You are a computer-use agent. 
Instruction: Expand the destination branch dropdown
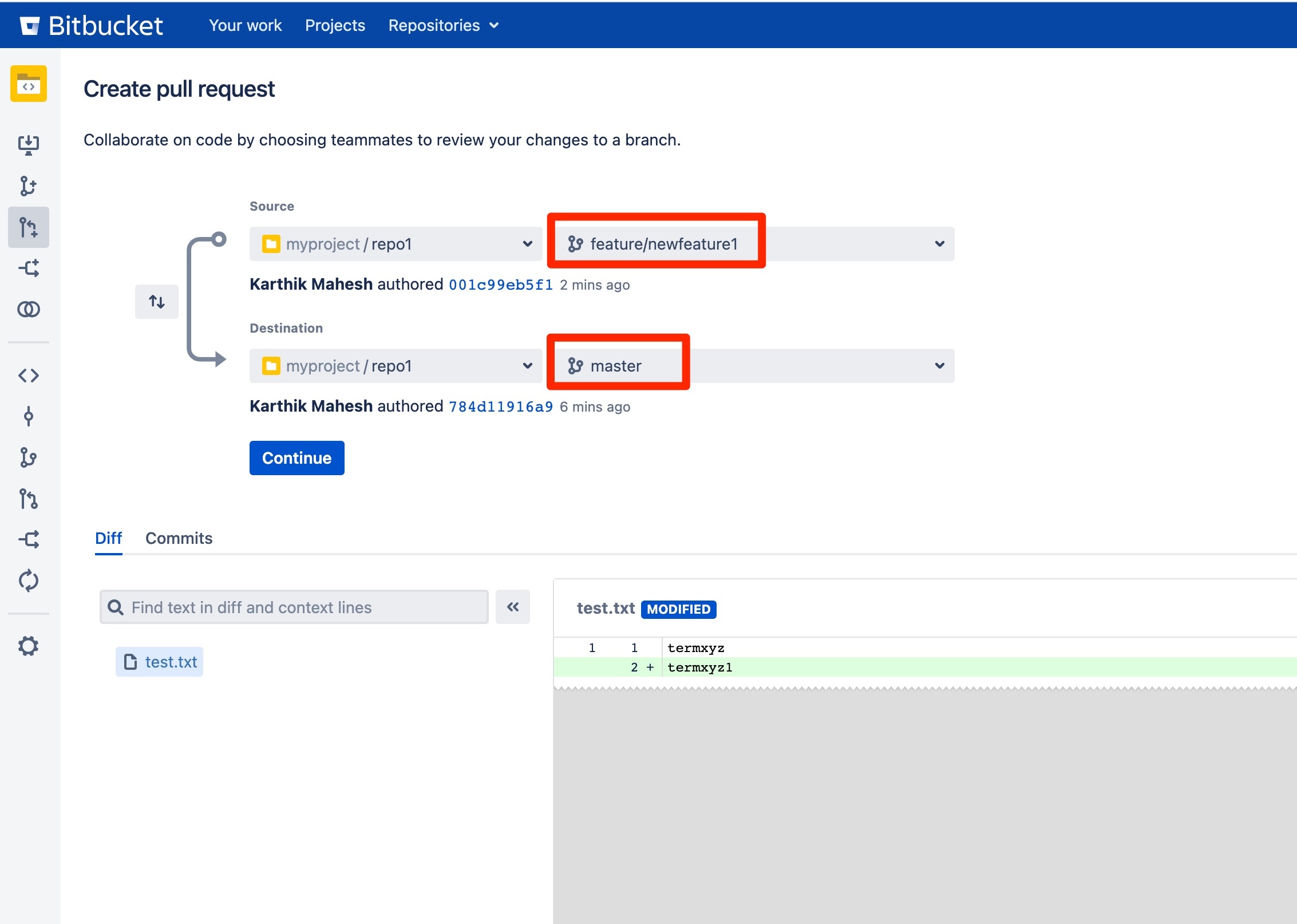(x=939, y=365)
